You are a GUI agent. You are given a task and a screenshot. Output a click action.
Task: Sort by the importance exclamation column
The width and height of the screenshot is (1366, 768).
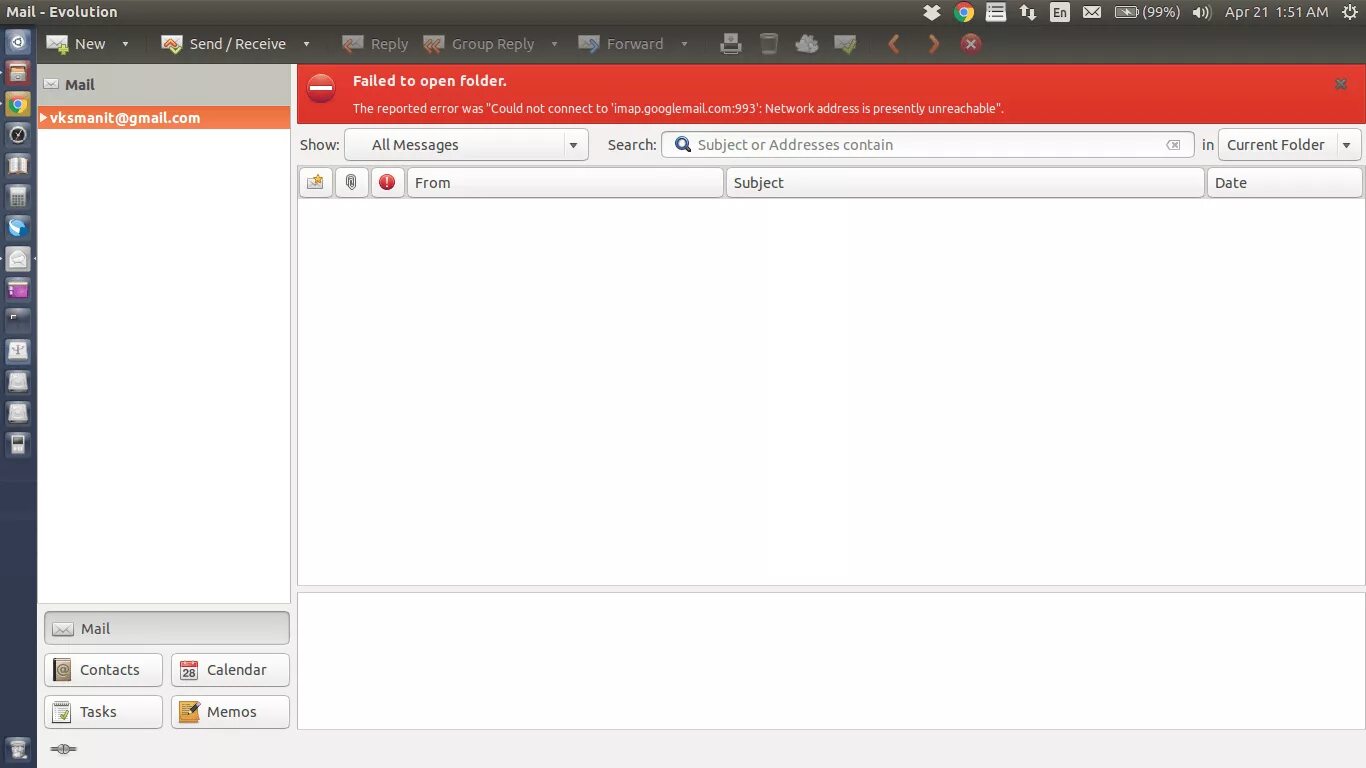tap(387, 182)
